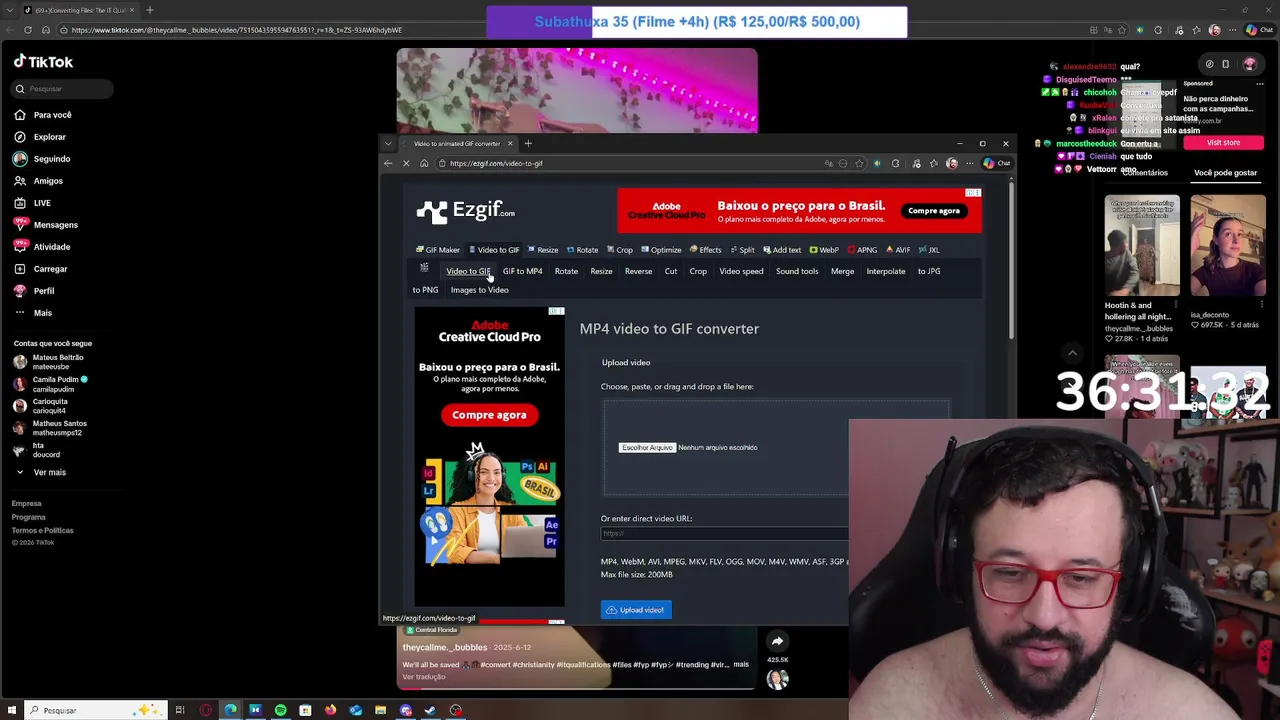
Task: Select to PNG submenu tab
Action: click(425, 290)
